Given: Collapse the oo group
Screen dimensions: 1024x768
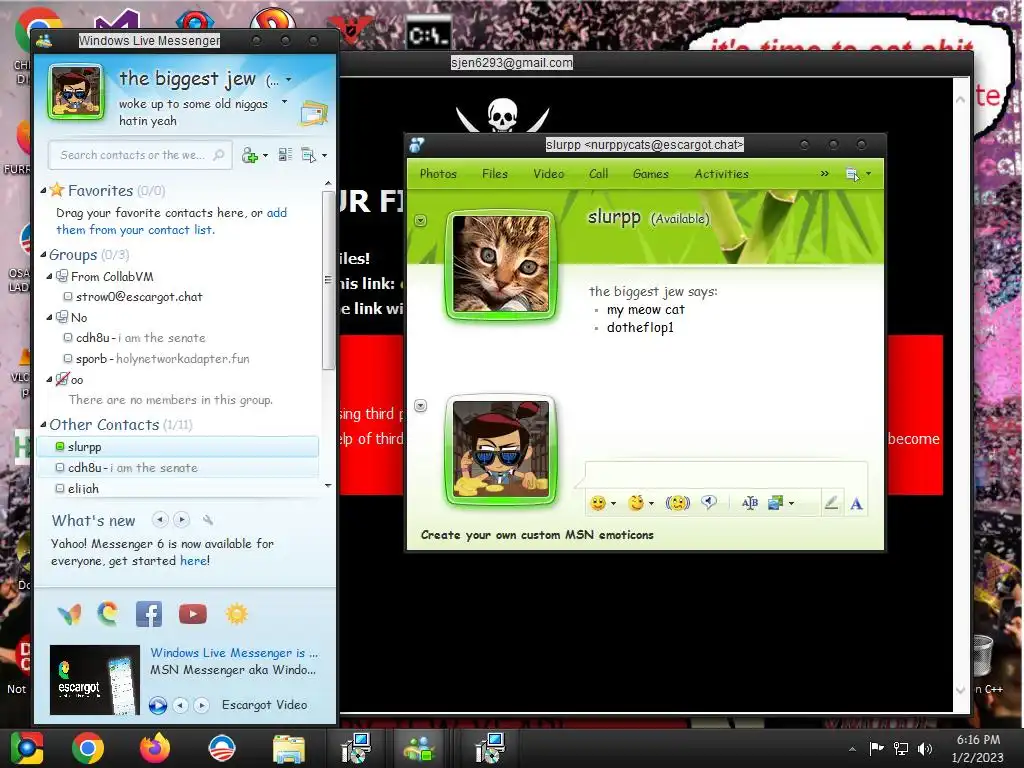Looking at the screenshot, I should click(49, 379).
